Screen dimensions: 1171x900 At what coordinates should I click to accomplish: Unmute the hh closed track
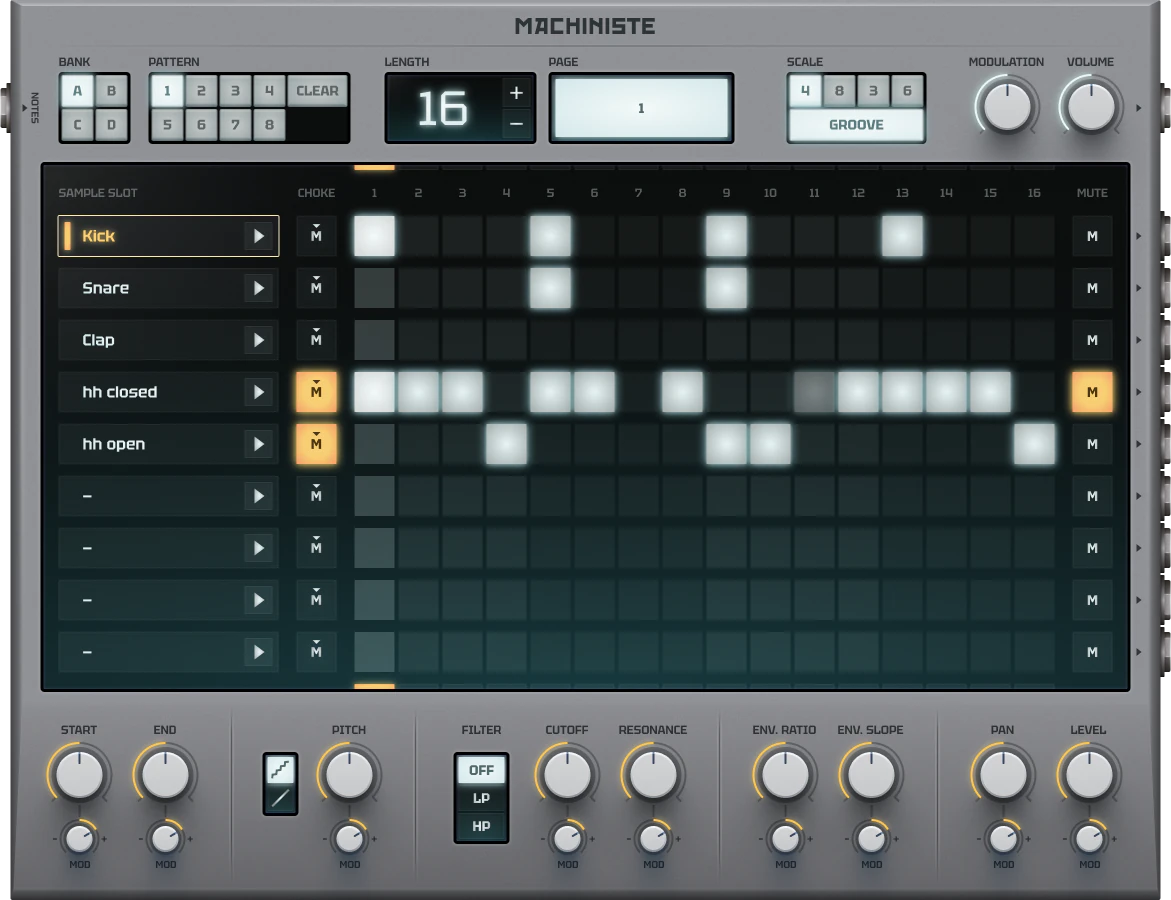tap(1092, 392)
